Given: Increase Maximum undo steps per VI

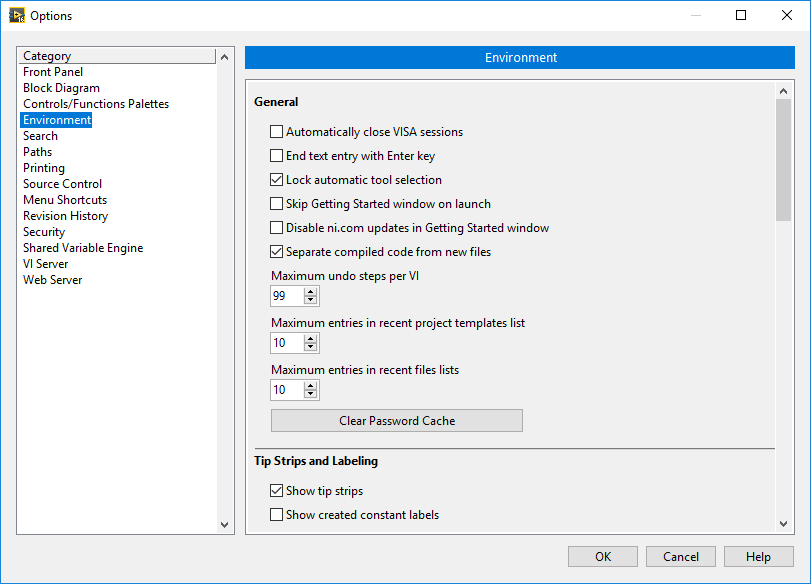Looking at the screenshot, I should pos(310,292).
